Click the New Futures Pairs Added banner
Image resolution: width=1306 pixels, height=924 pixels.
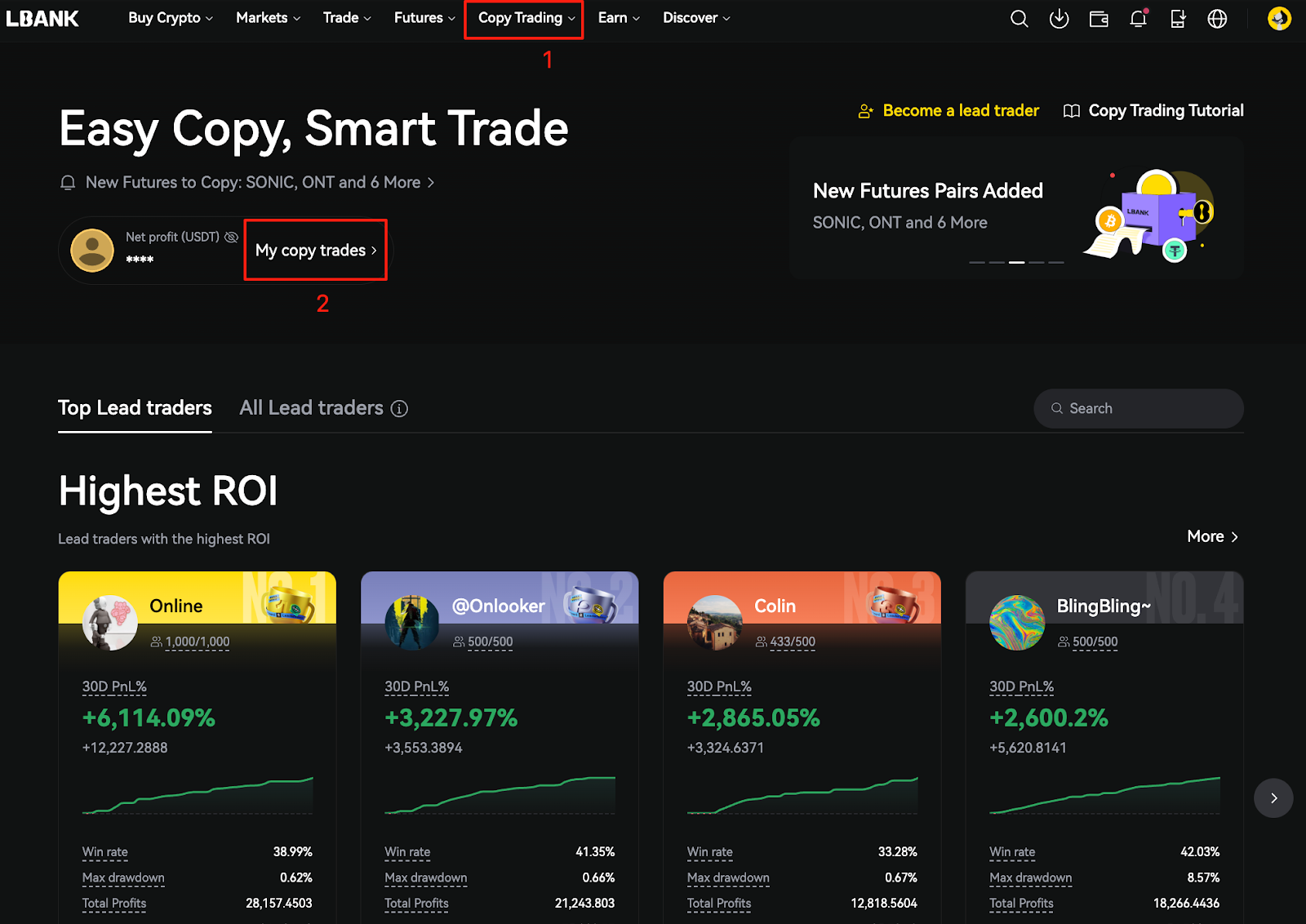click(1015, 207)
